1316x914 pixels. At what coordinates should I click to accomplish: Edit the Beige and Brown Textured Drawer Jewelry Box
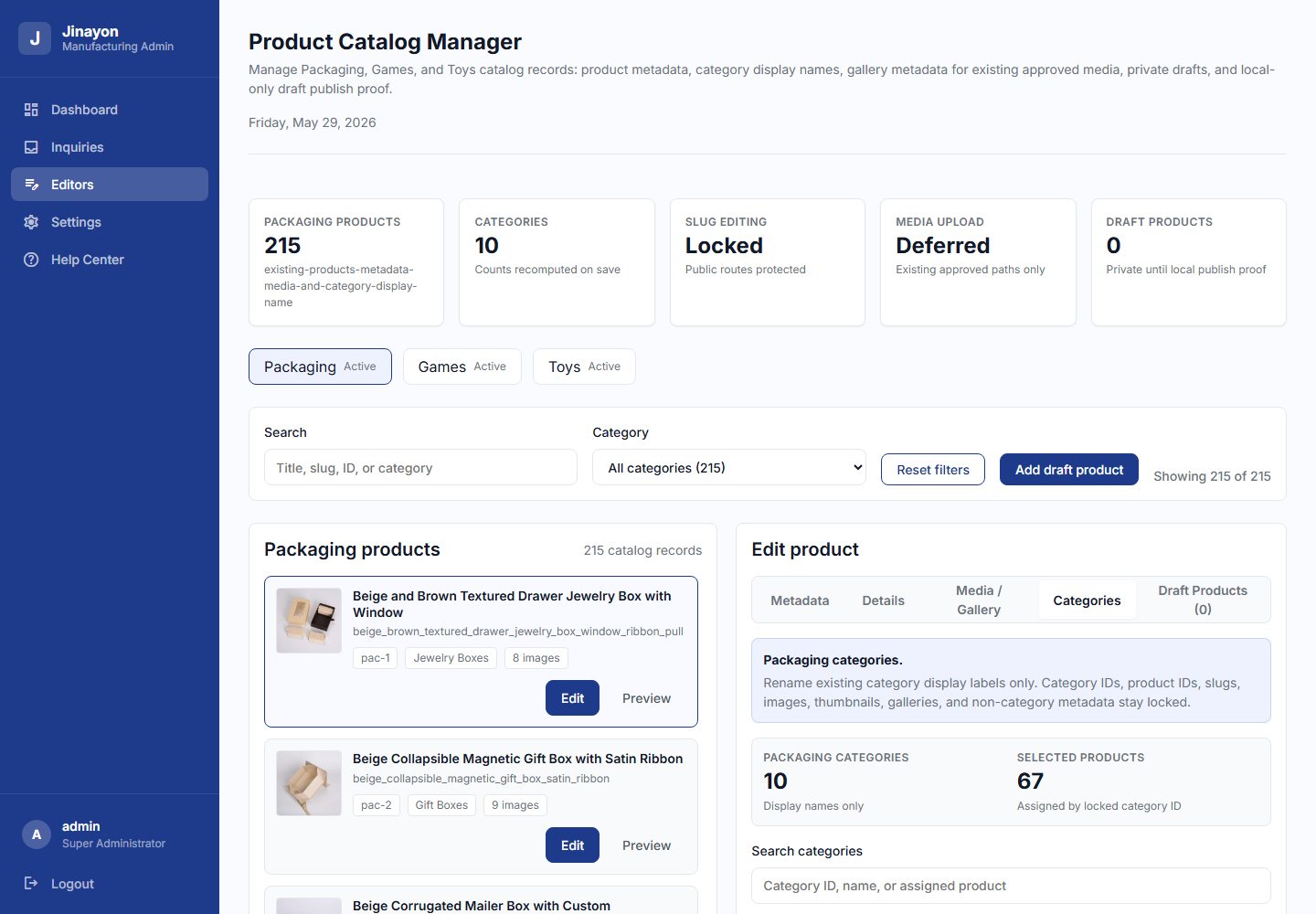tap(572, 698)
